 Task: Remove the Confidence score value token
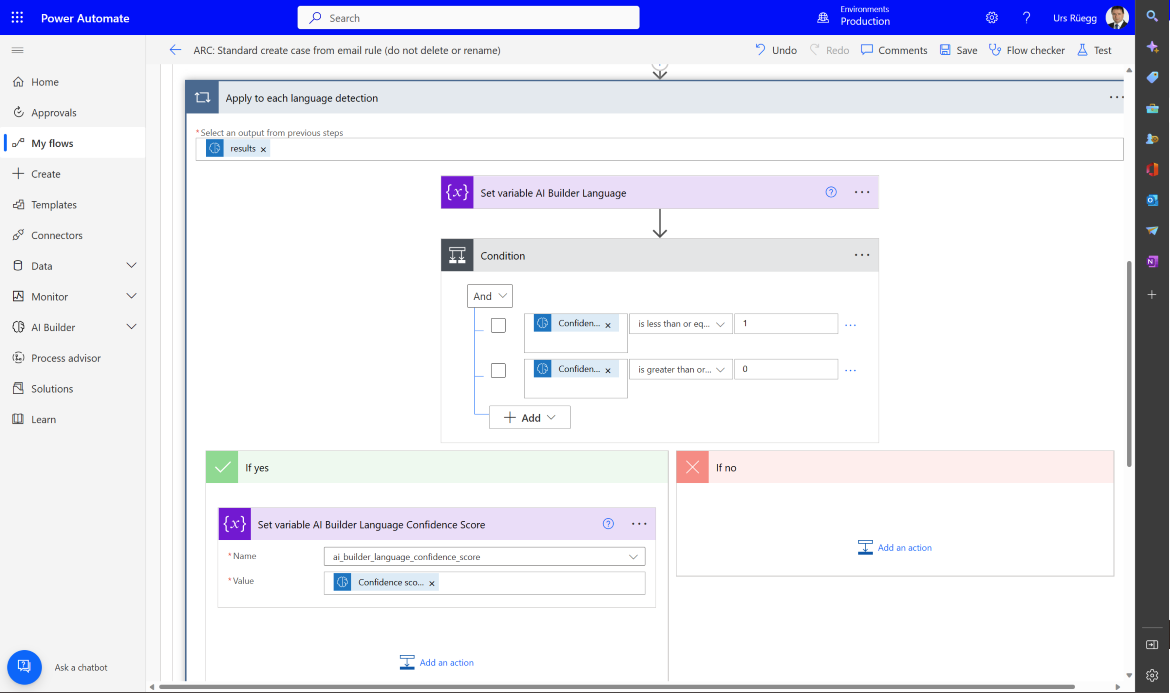(432, 583)
